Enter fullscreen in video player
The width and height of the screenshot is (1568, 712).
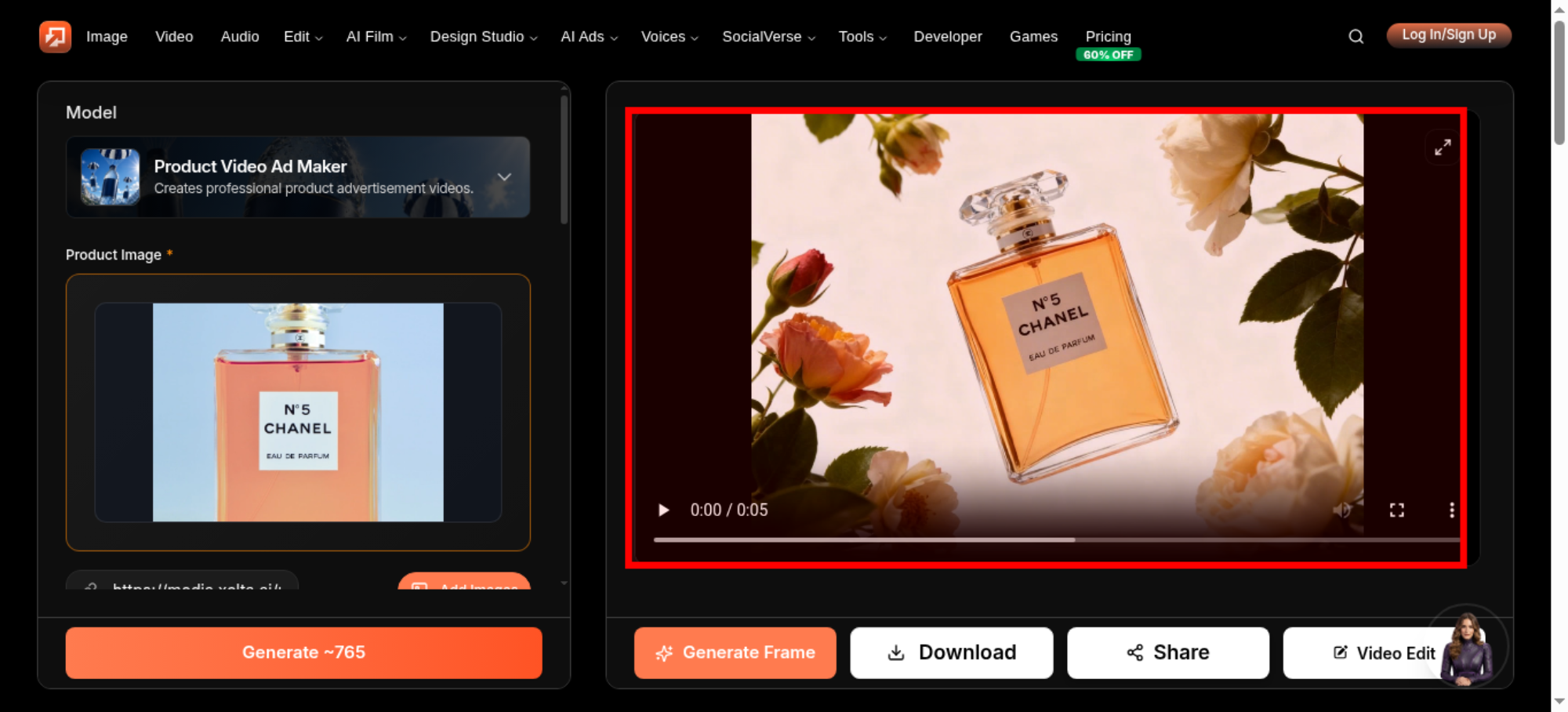[1397, 510]
